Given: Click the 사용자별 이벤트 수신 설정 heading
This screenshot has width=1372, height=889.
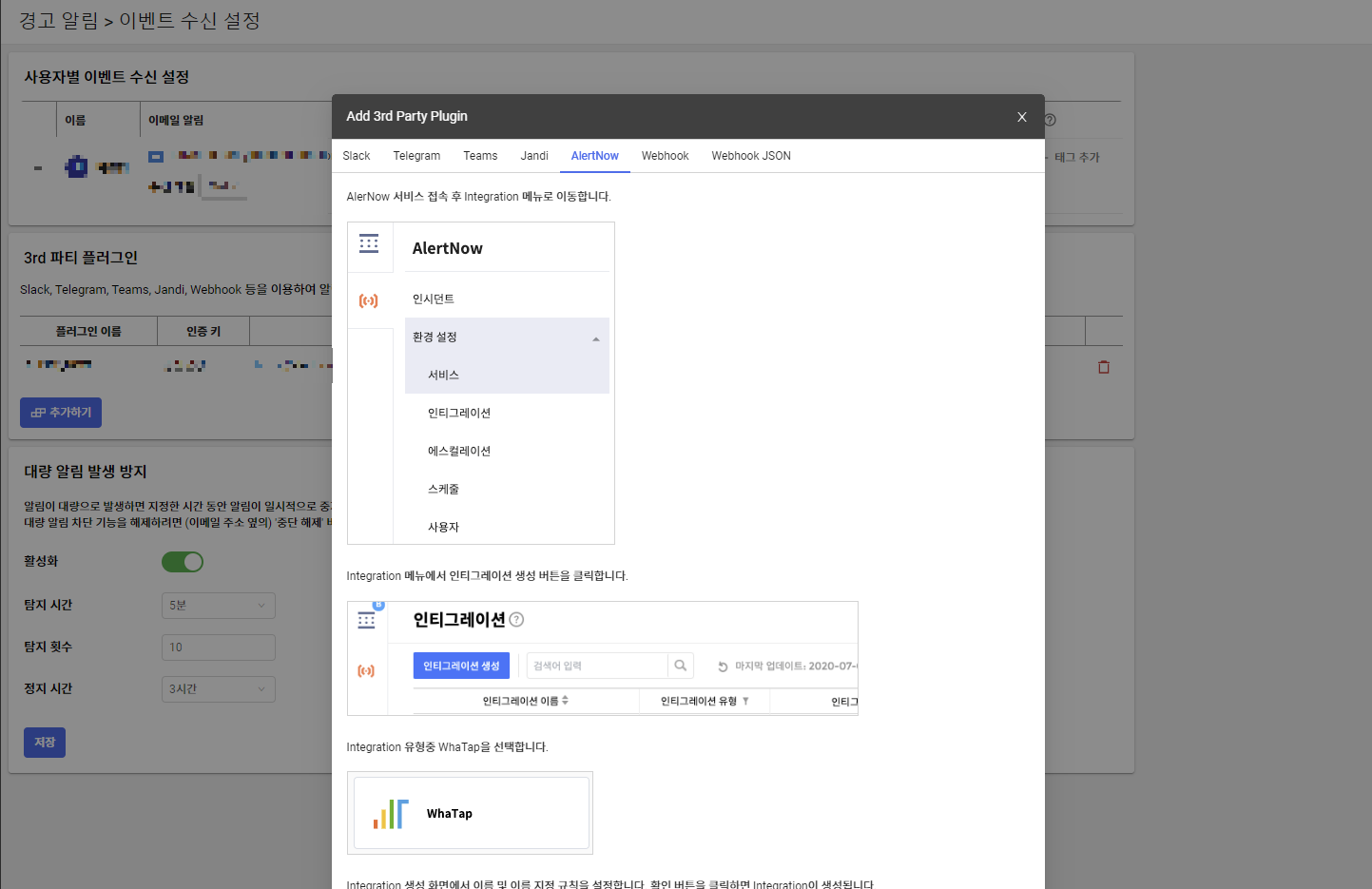Looking at the screenshot, I should pyautogui.click(x=106, y=77).
